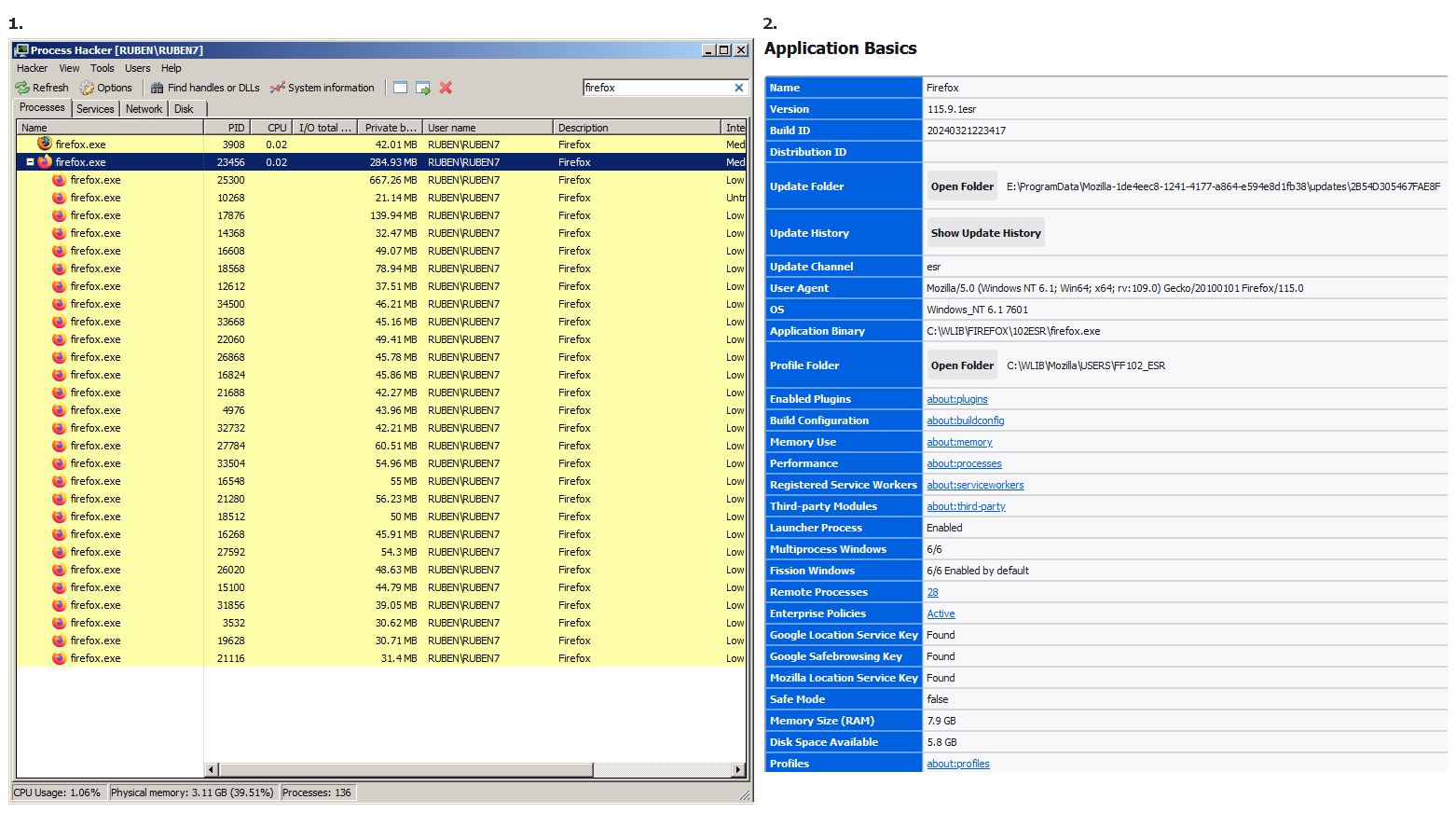Switch to the Disk tab

pos(185,109)
